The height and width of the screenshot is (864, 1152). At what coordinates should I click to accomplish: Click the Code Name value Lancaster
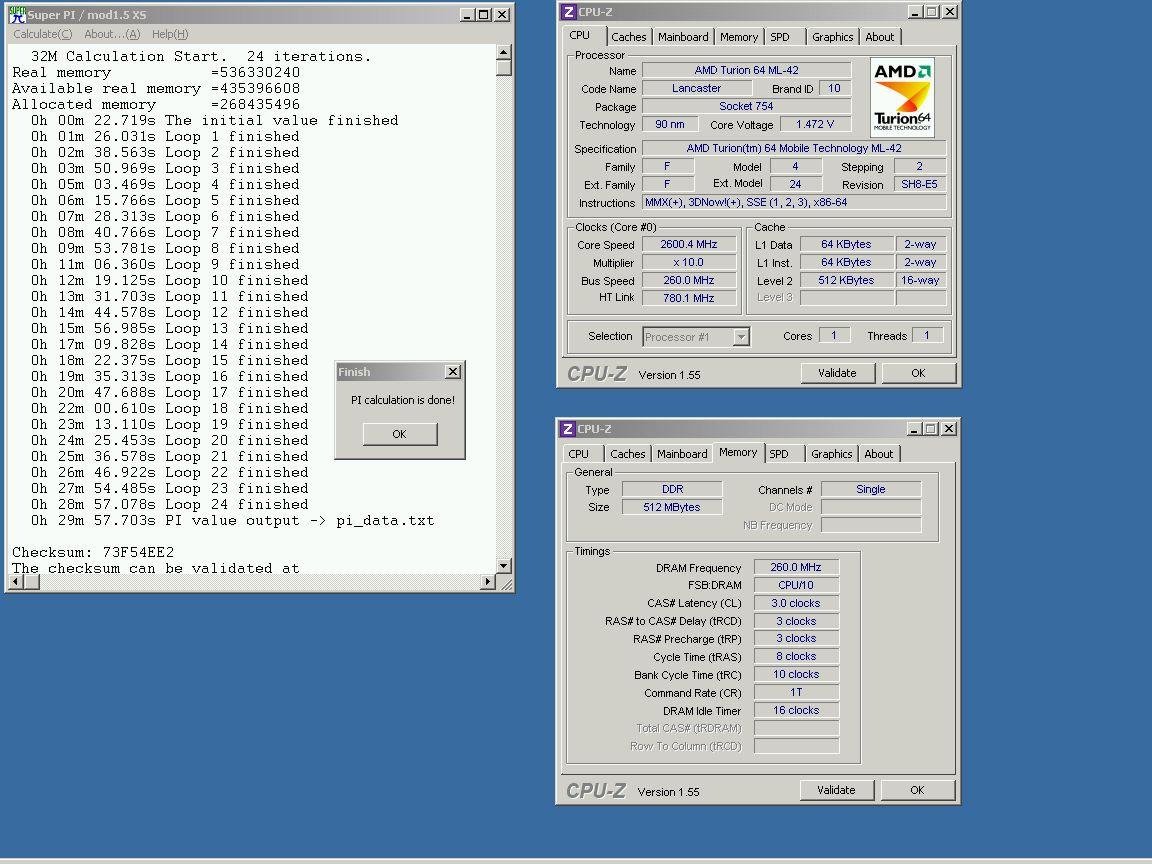(696, 88)
